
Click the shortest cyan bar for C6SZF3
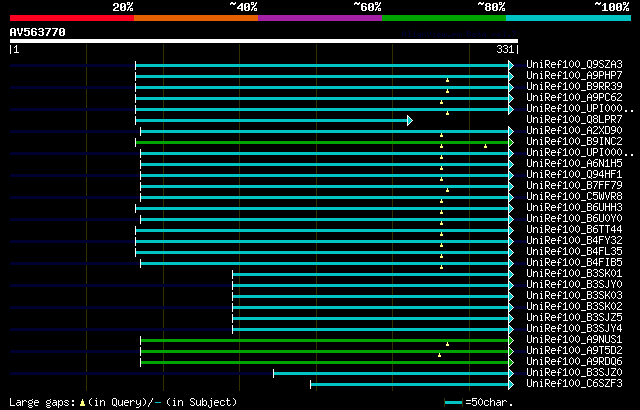click(409, 385)
